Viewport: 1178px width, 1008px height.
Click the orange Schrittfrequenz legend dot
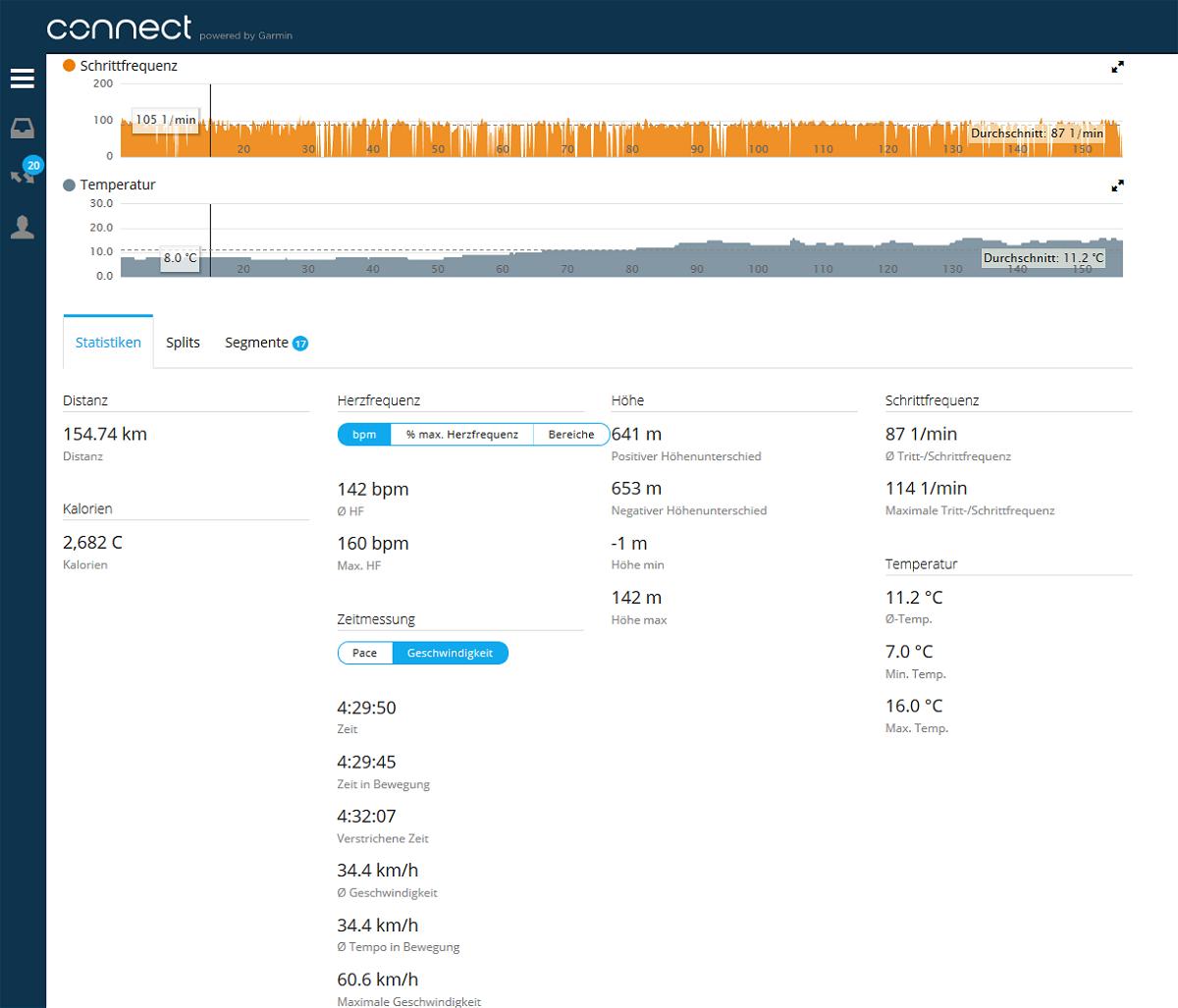click(x=69, y=66)
